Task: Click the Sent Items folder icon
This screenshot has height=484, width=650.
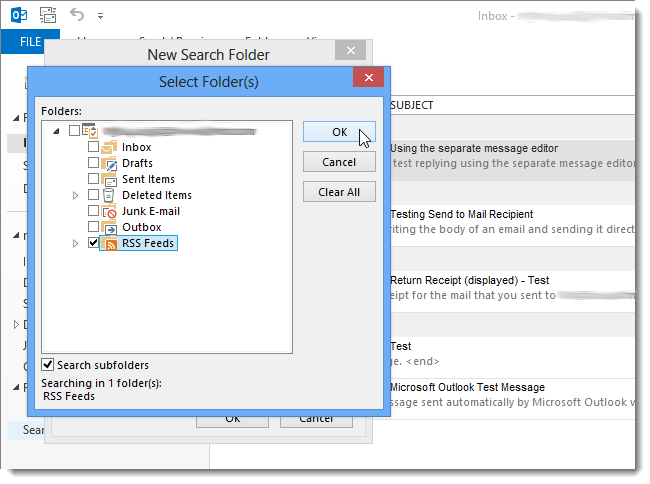Action: pyautogui.click(x=109, y=179)
